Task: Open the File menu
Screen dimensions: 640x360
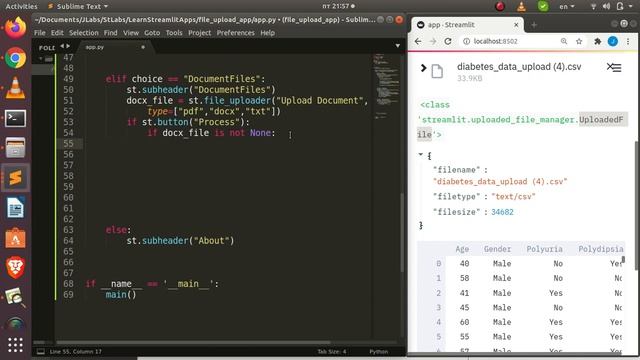Action: point(40,33)
